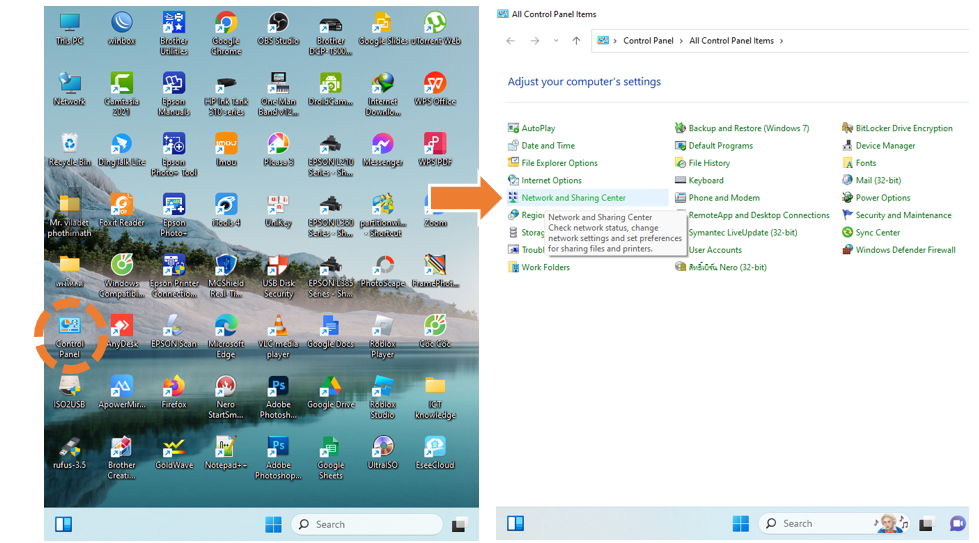
Task: Open Windows Defender Firewall settings
Action: click(x=905, y=250)
